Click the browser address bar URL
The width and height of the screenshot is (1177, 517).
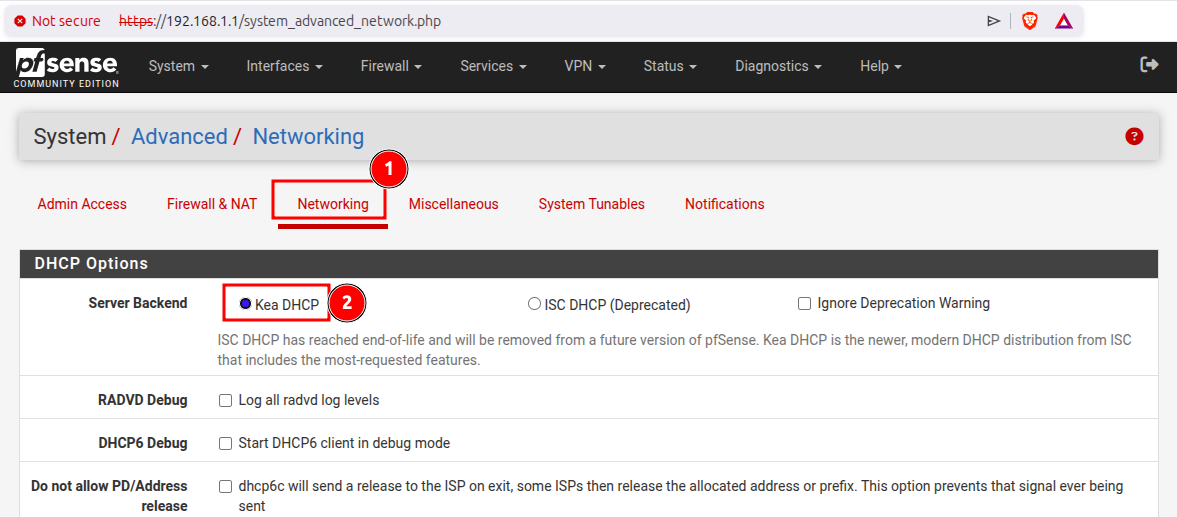click(x=279, y=21)
